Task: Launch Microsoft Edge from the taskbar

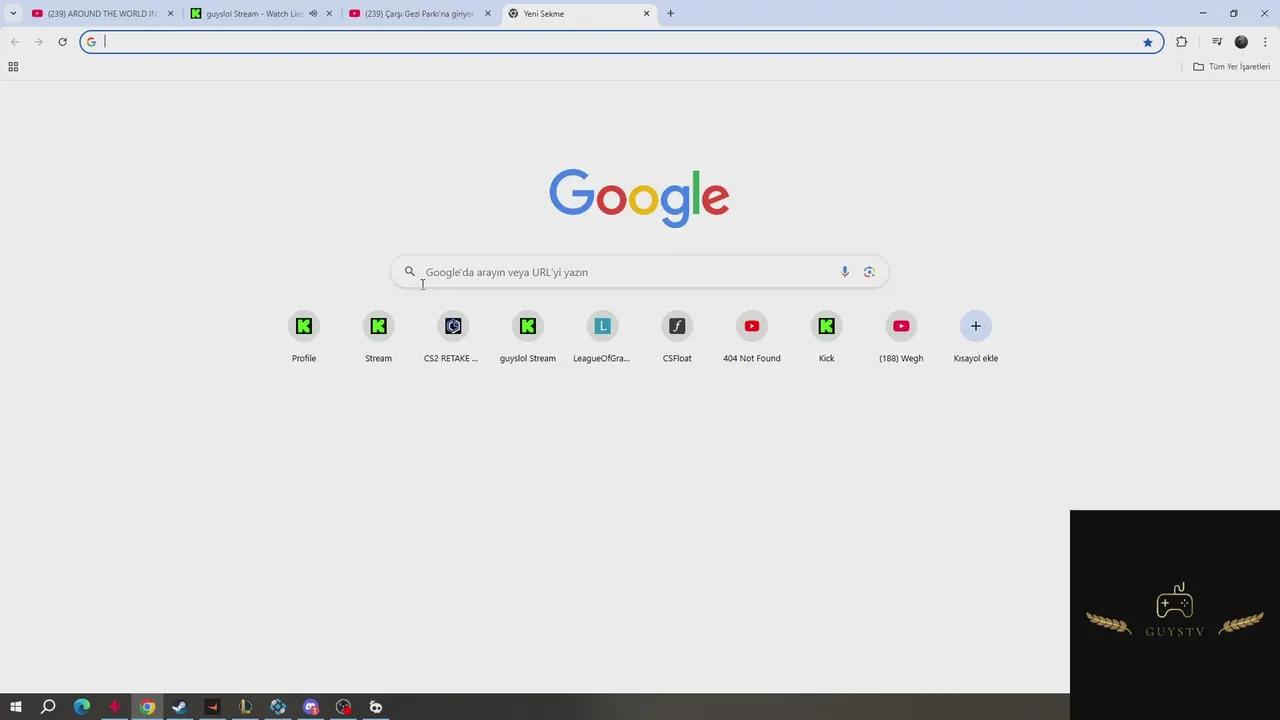Action: coord(82,707)
